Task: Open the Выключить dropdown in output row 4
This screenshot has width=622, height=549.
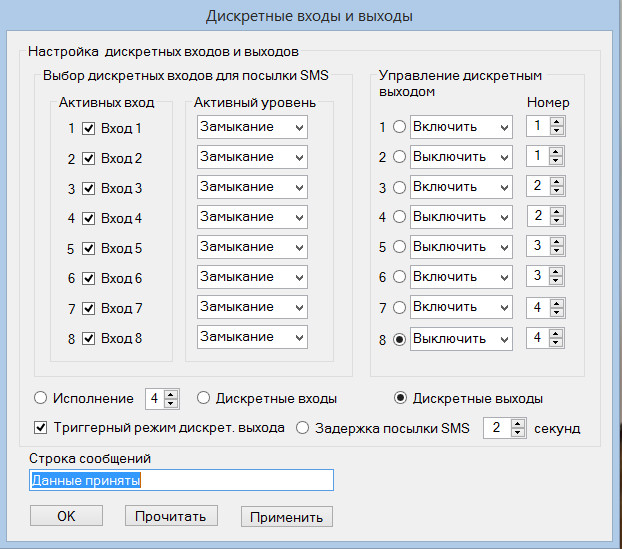Action: 461,217
